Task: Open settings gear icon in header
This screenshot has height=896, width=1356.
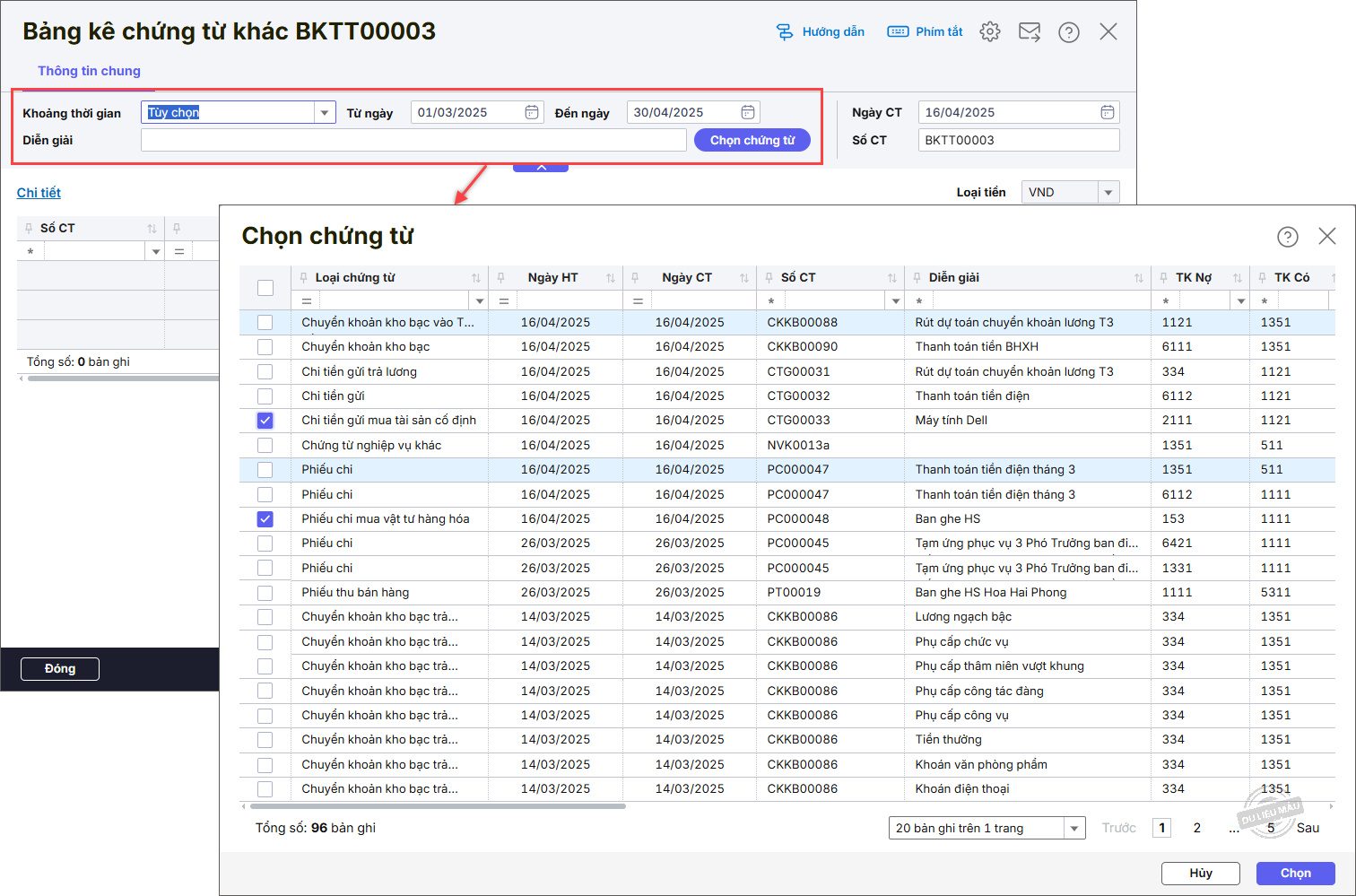Action: coord(990,32)
